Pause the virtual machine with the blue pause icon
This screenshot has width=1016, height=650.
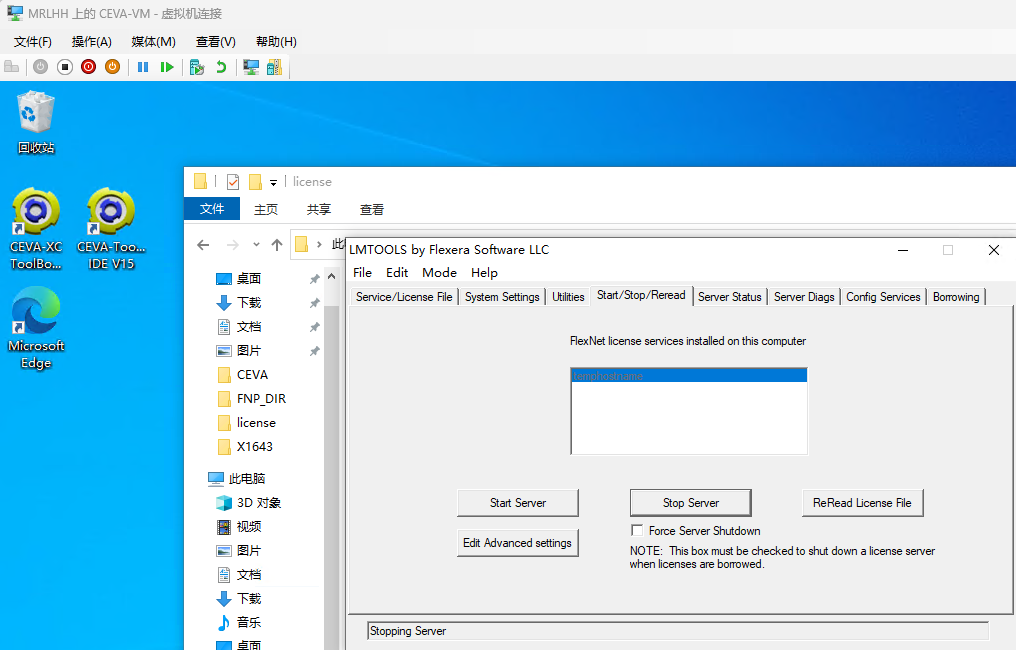[x=143, y=67]
